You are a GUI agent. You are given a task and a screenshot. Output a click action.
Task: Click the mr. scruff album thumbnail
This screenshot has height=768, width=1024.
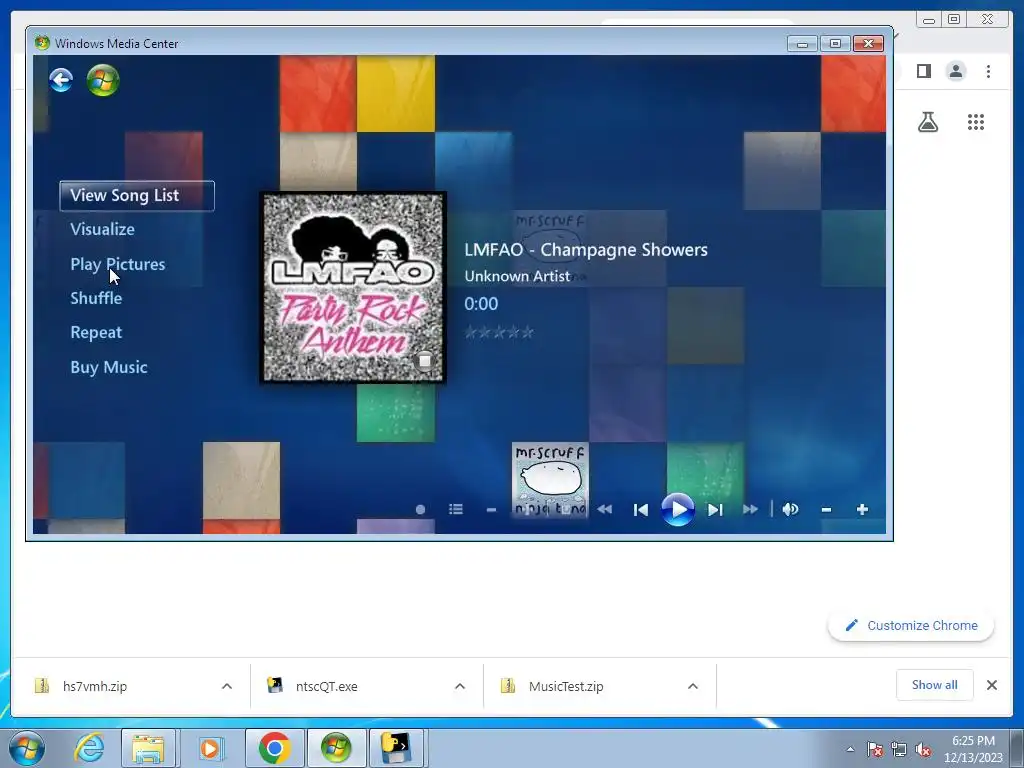click(550, 480)
